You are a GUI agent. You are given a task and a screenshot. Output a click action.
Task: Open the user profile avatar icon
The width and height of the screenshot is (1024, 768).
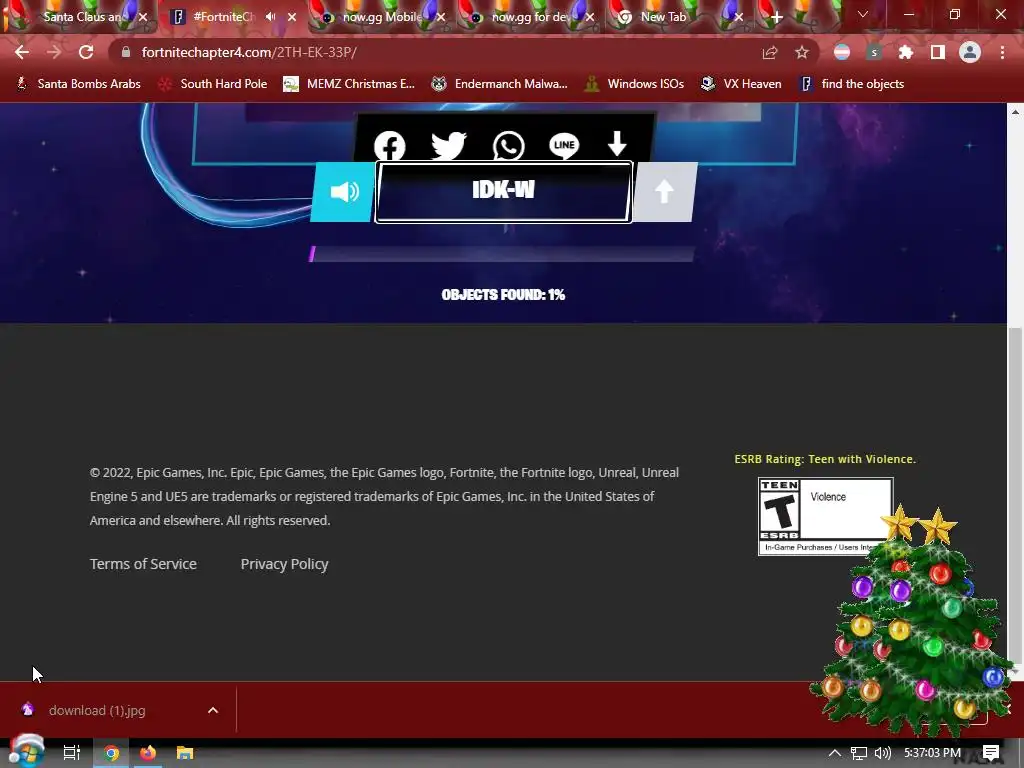pos(970,52)
